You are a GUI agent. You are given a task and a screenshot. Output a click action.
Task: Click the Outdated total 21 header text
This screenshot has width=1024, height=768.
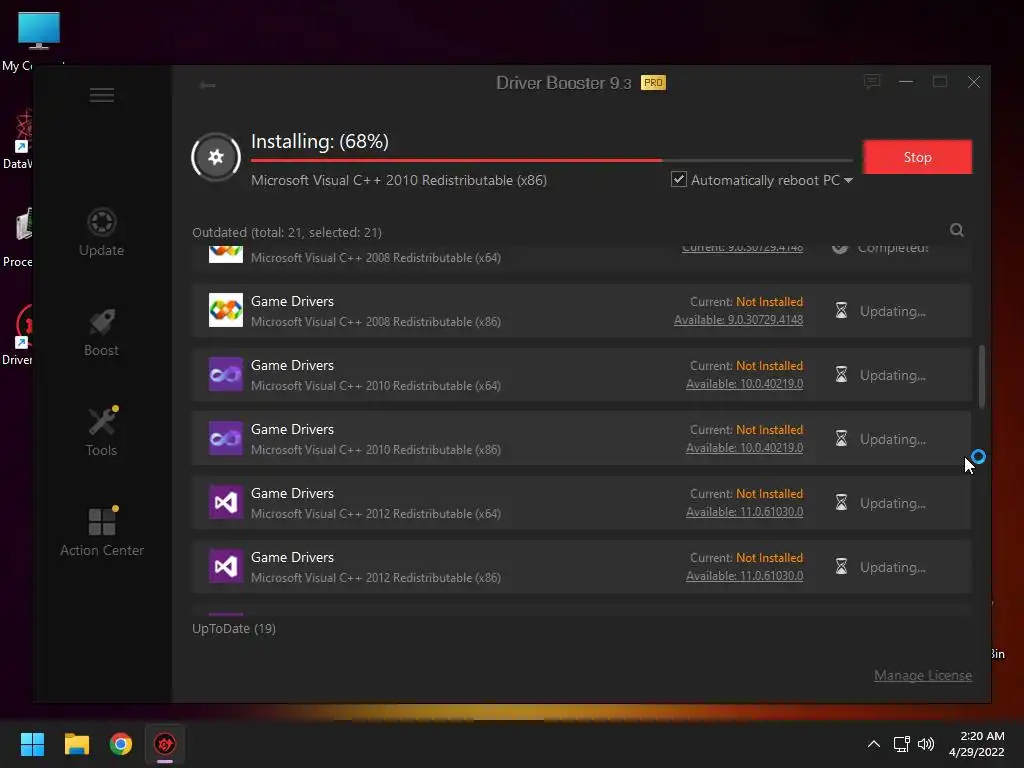(x=287, y=232)
